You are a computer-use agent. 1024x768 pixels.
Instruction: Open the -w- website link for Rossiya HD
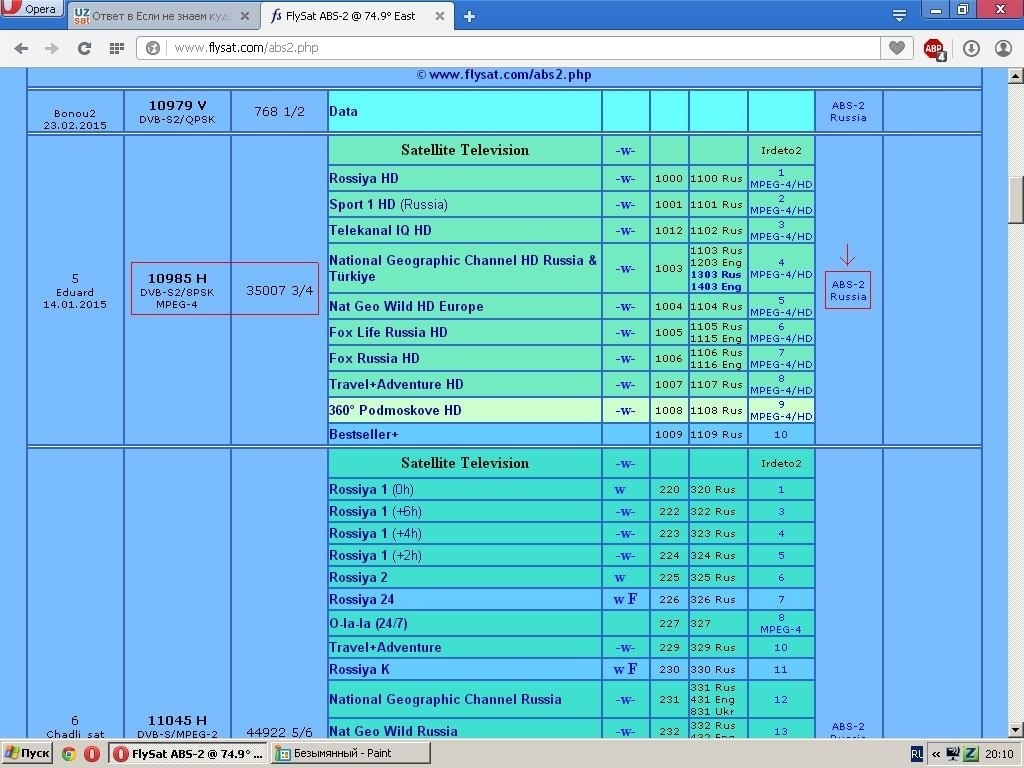[626, 178]
